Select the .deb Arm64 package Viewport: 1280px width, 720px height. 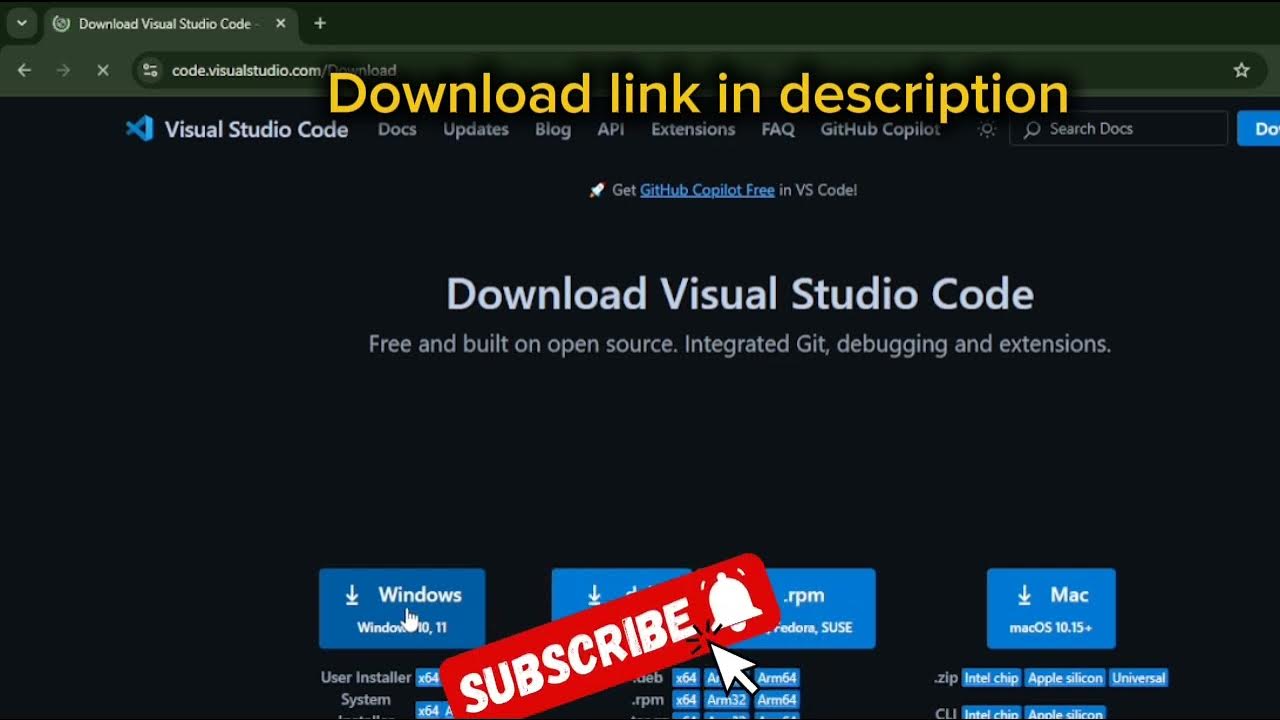[777, 678]
